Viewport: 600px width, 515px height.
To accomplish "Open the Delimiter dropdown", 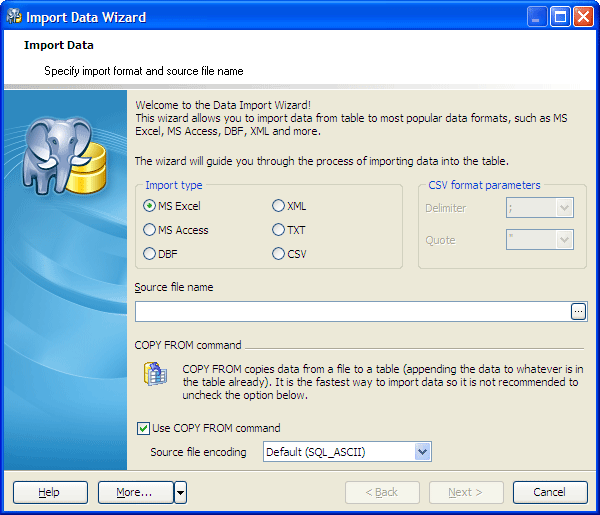I will [564, 208].
